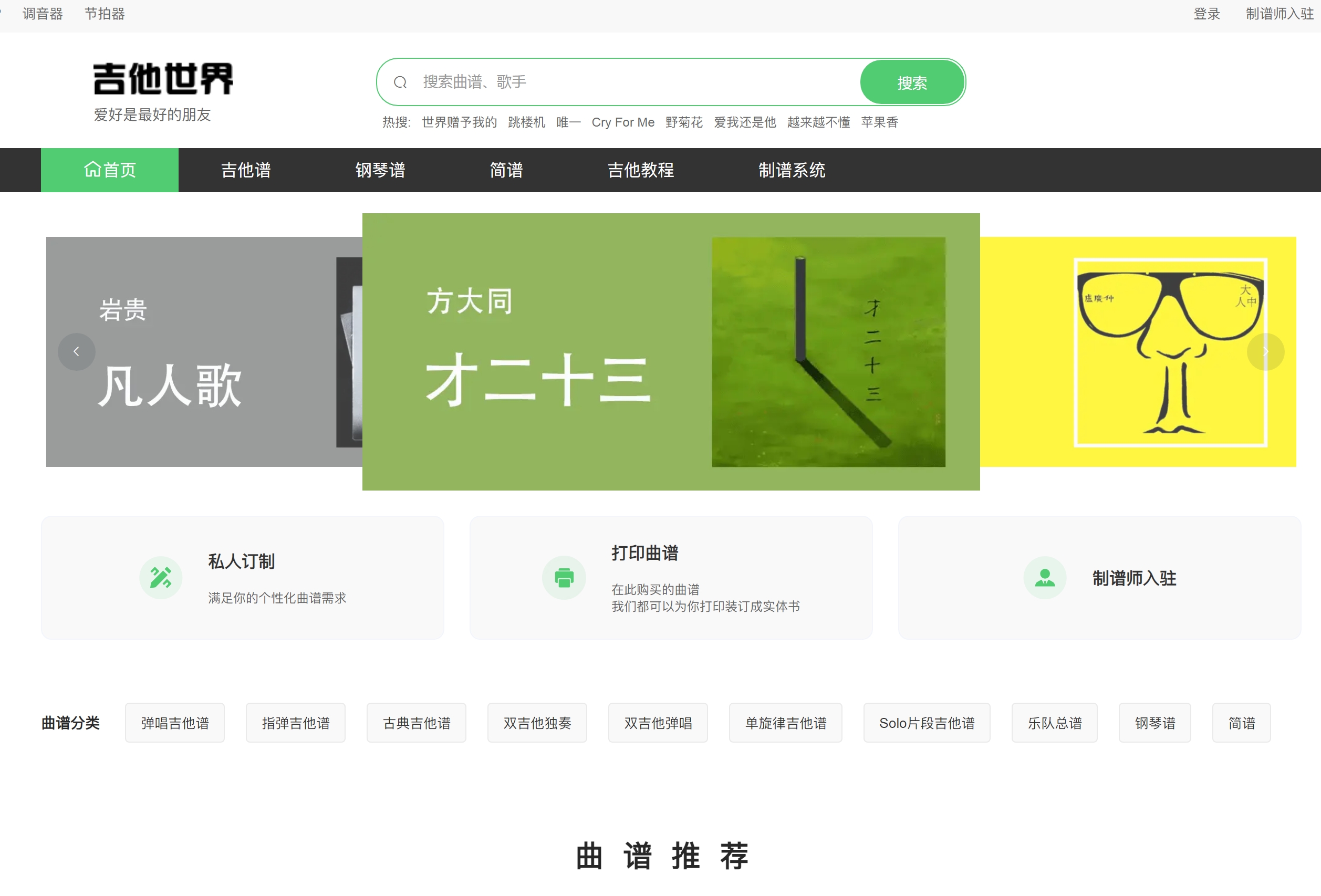Click the pencil icon next to 私人订制
The image size is (1321, 896).
coord(161,578)
